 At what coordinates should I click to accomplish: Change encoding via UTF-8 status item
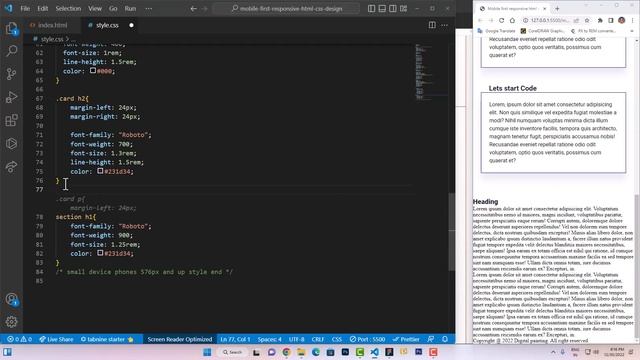pyautogui.click(x=296, y=339)
